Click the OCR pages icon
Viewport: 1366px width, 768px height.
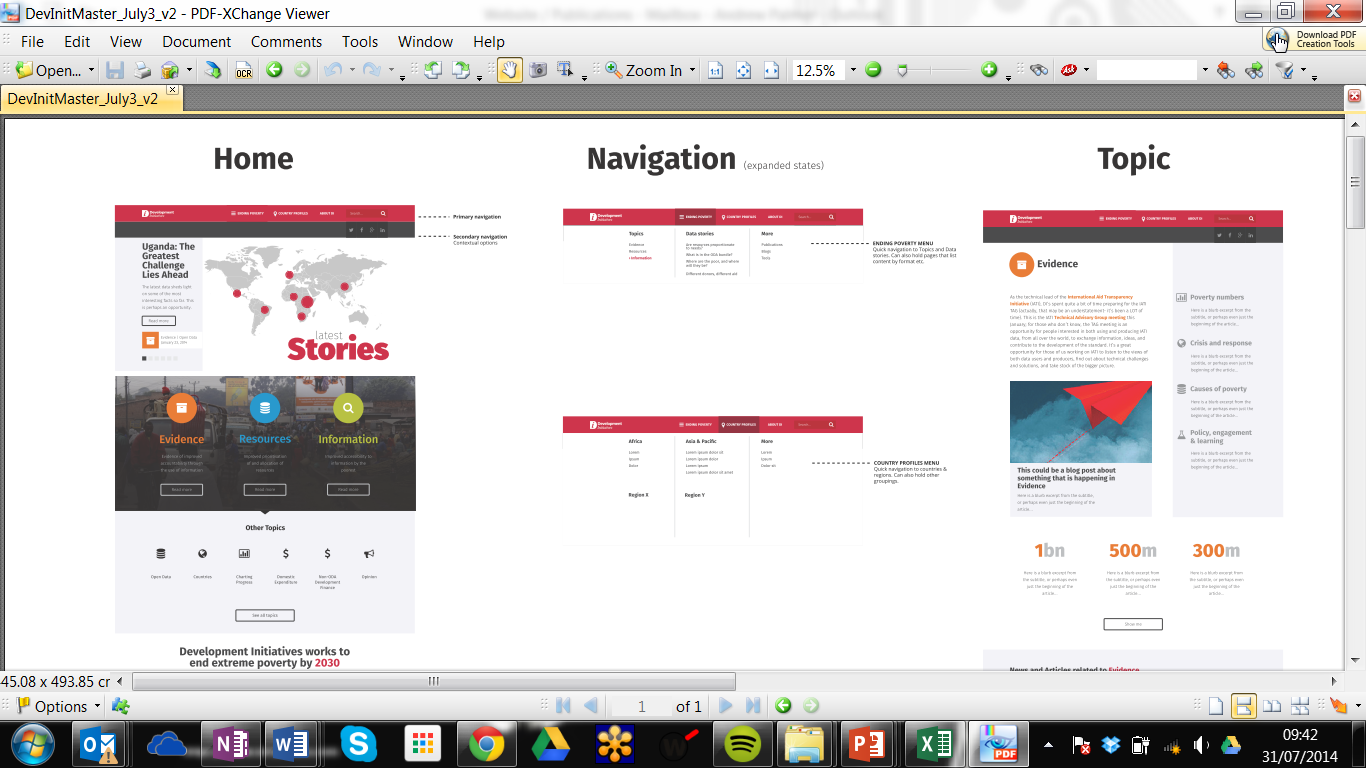243,70
